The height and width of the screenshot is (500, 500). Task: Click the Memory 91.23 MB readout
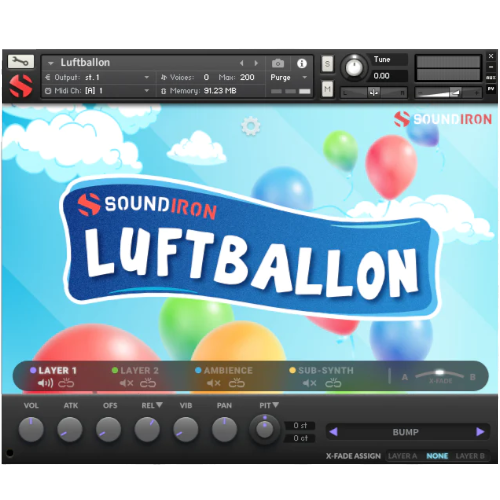(220, 91)
